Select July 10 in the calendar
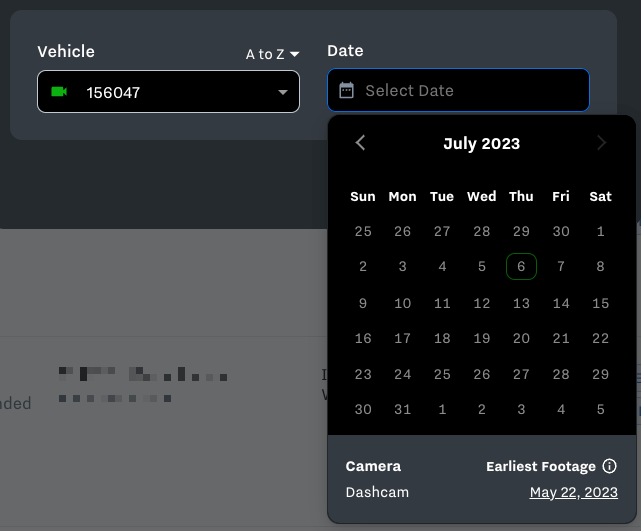Screen dimensions: 641x531 click(402, 303)
